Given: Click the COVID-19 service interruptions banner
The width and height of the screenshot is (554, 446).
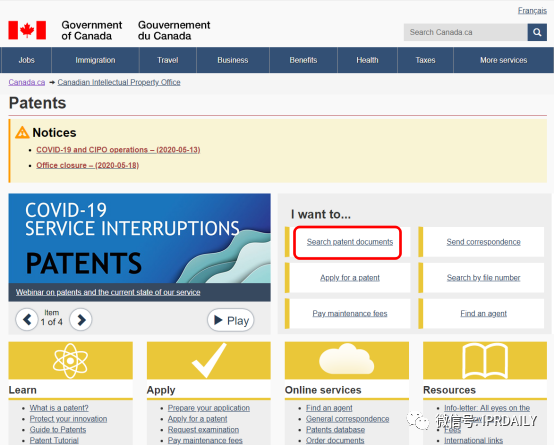Looking at the screenshot, I should pos(140,238).
